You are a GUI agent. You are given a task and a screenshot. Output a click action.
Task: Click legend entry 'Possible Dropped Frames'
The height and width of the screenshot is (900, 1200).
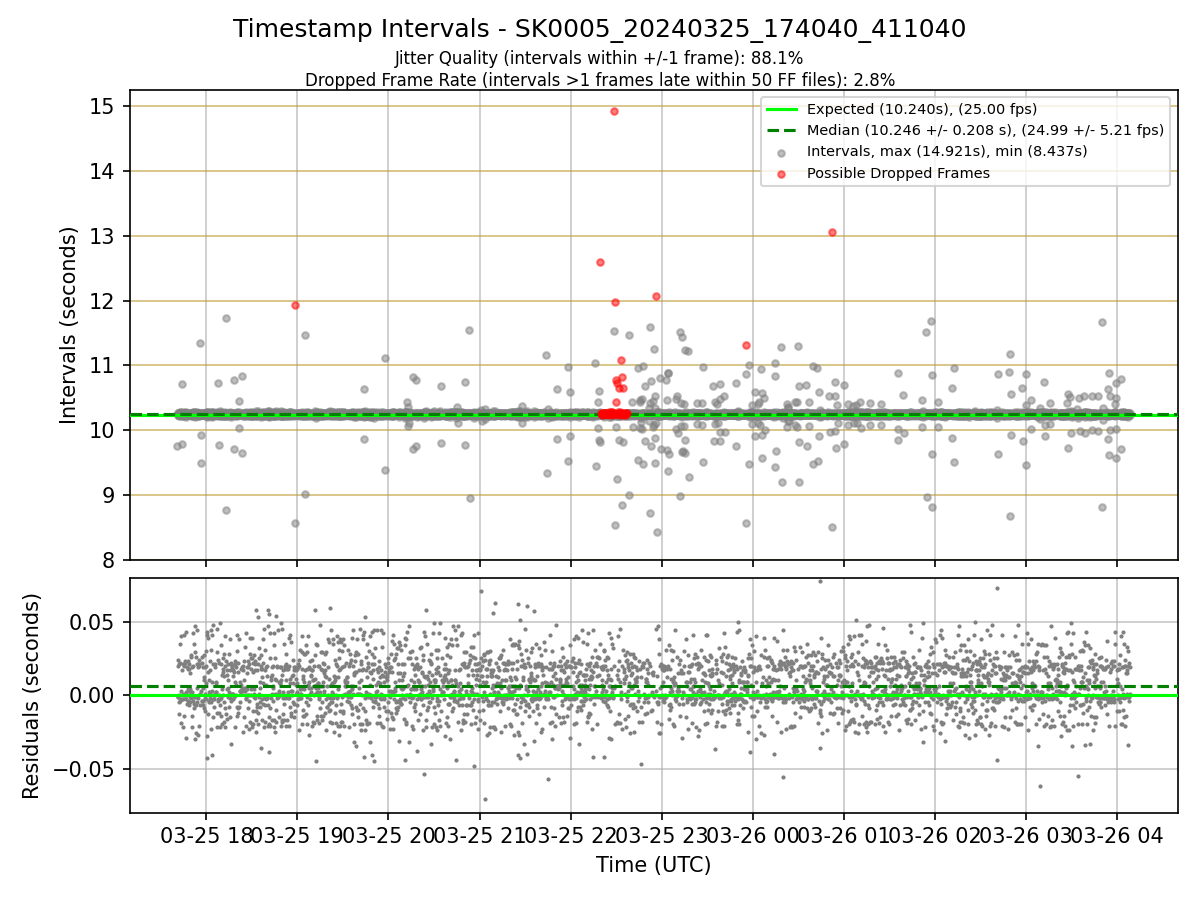[898, 173]
